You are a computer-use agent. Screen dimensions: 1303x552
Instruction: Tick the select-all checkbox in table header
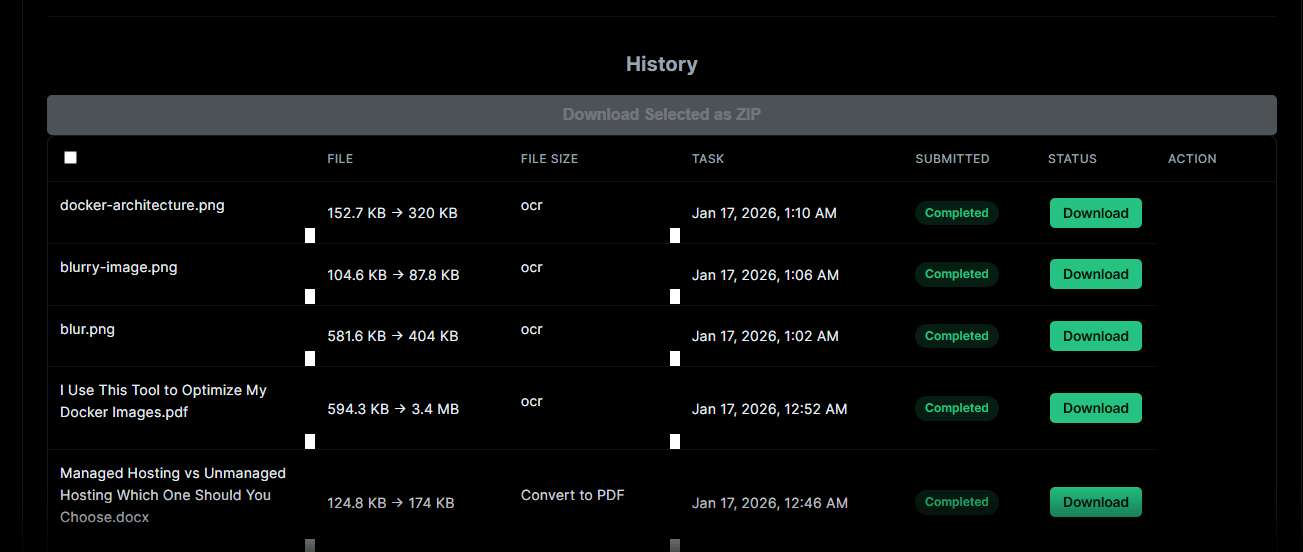pyautogui.click(x=70, y=158)
